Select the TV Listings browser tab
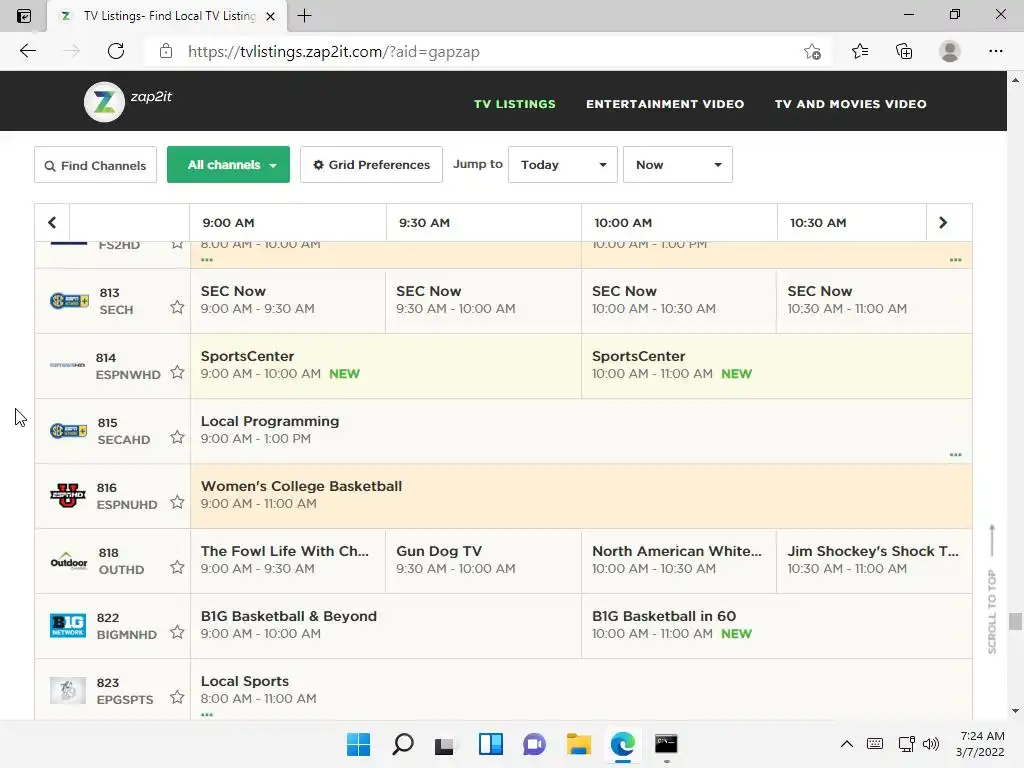Image resolution: width=1024 pixels, height=768 pixels. tap(167, 16)
